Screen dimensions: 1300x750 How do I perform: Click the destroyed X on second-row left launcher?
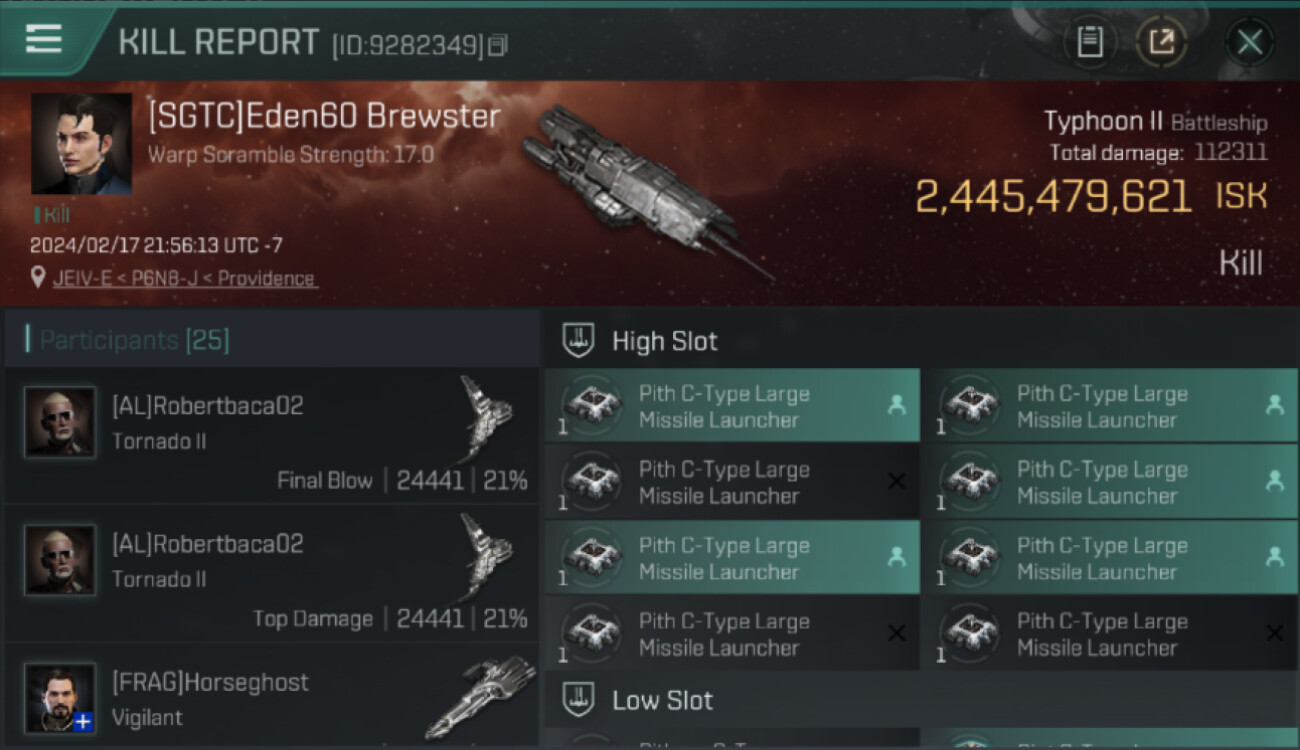[x=896, y=482]
